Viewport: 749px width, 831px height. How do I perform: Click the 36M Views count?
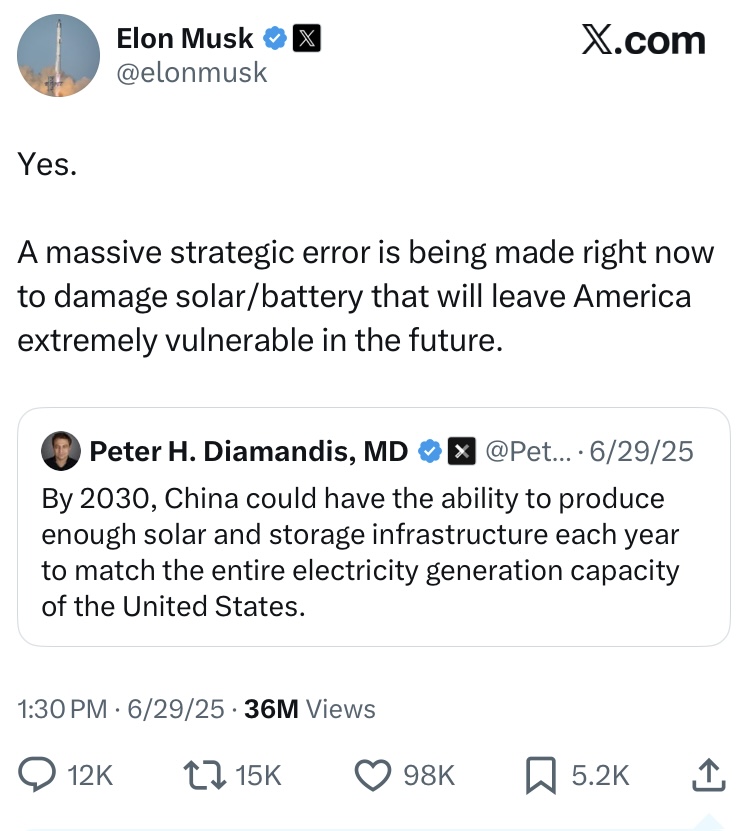(310, 709)
